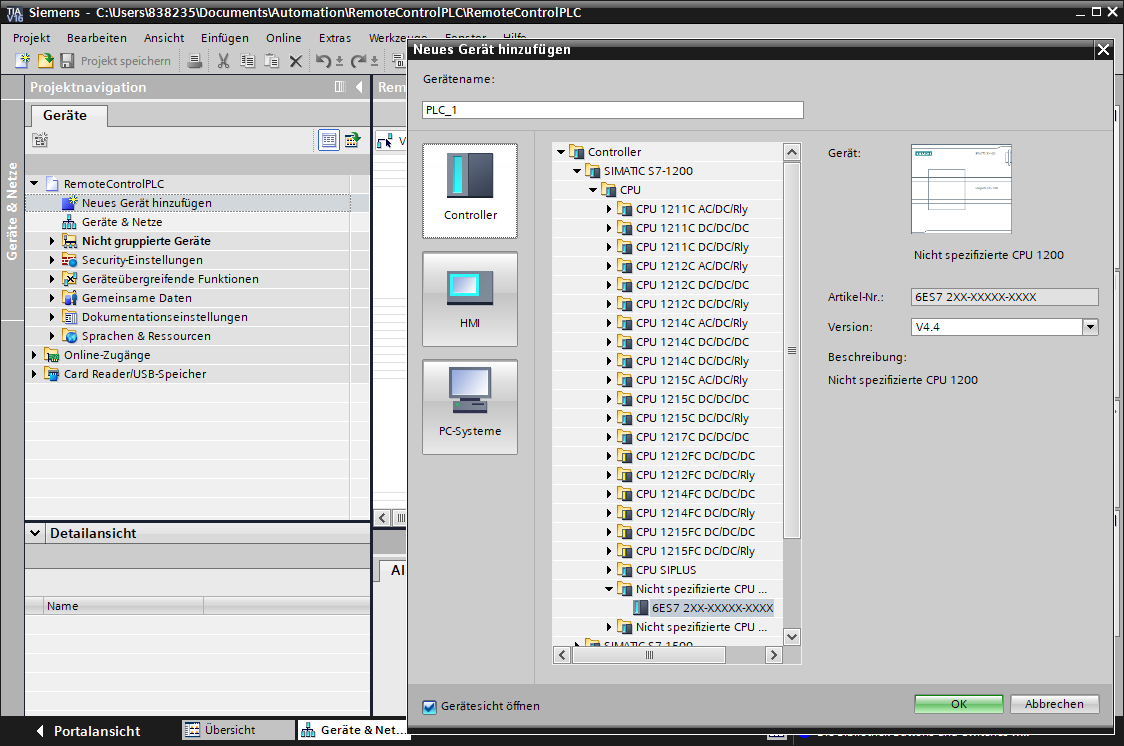Screen dimensions: 1124x746
Task: Collapse the Controller folder in device tree
Action: click(561, 152)
